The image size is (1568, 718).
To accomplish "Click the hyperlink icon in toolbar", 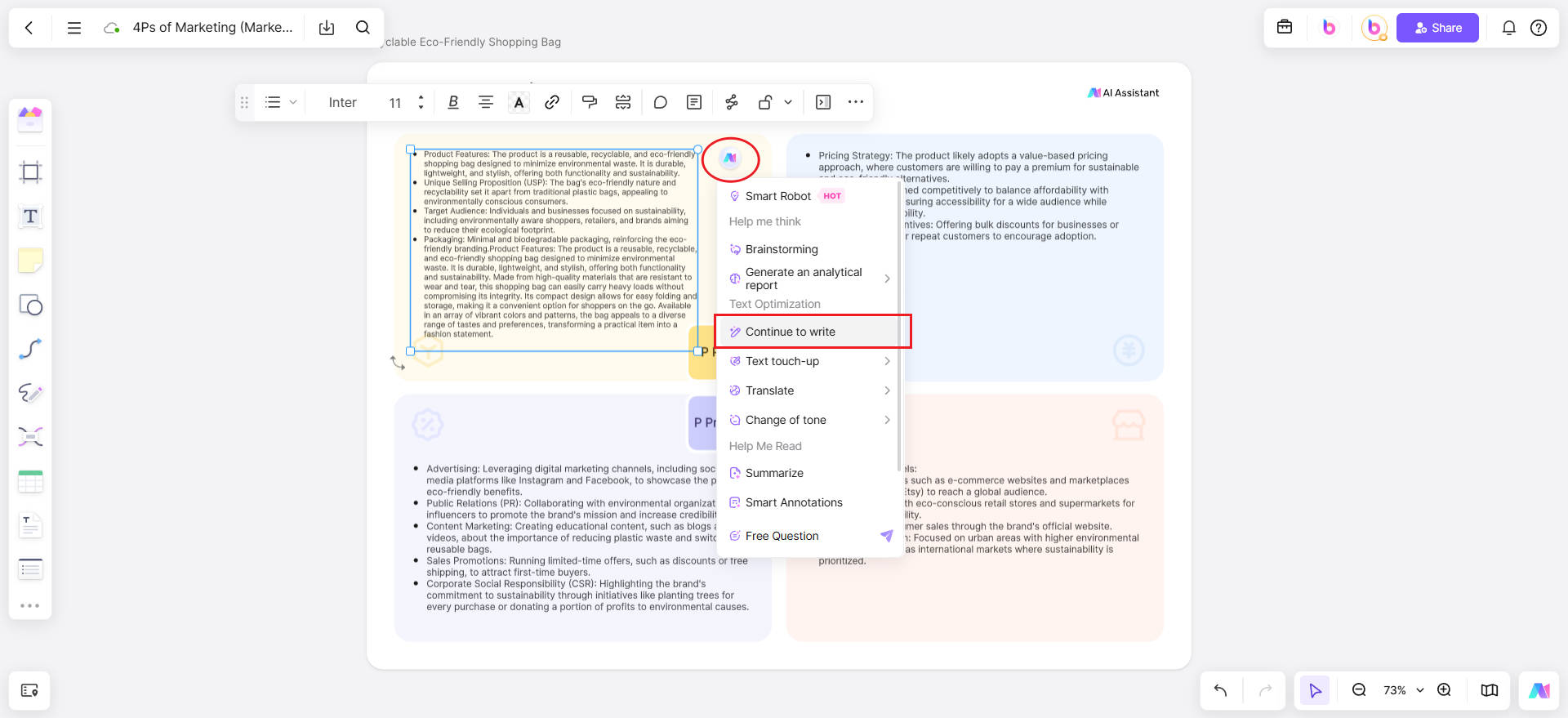I will click(x=552, y=102).
